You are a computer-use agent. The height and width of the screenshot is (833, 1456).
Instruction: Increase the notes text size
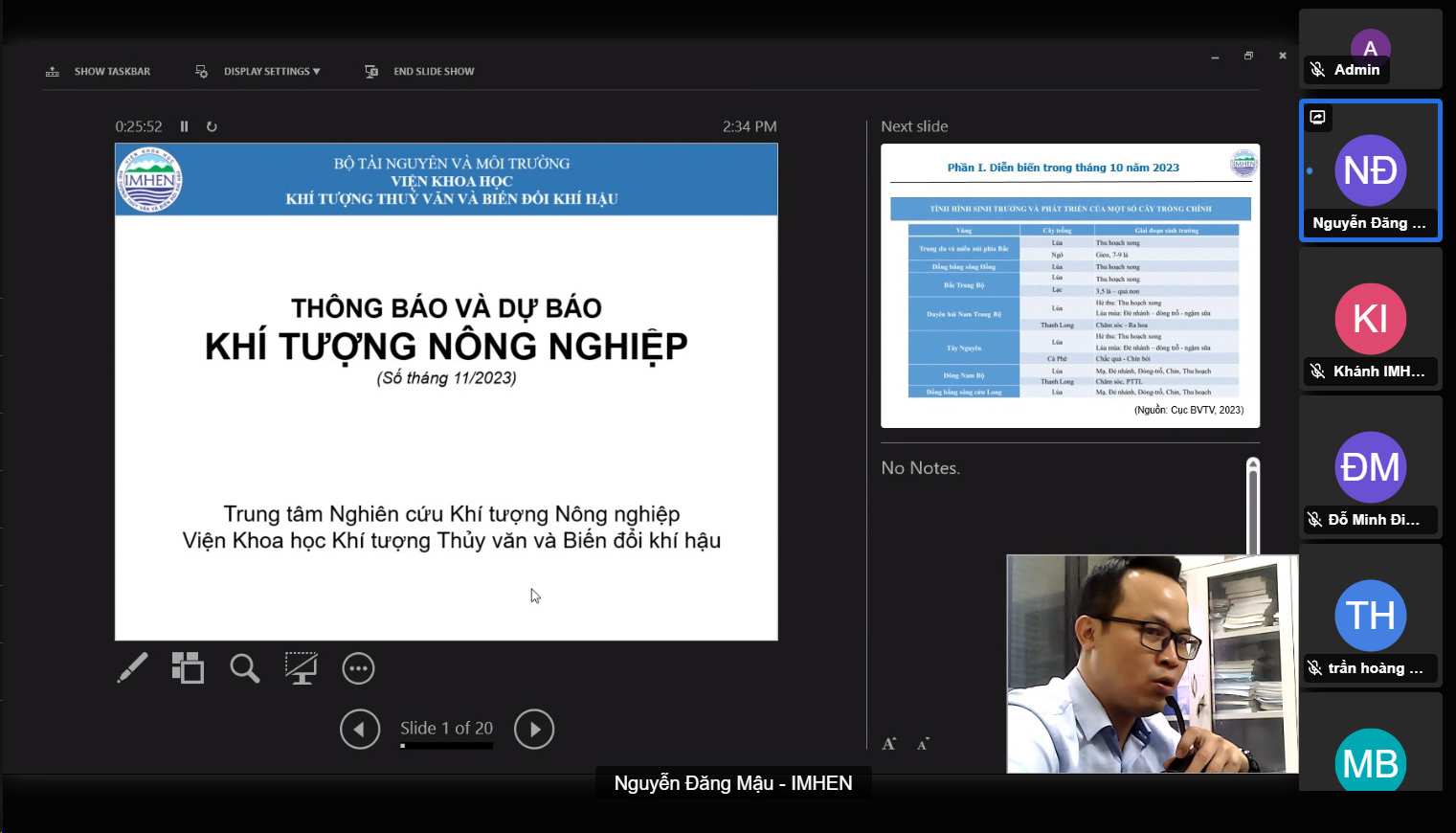[889, 744]
